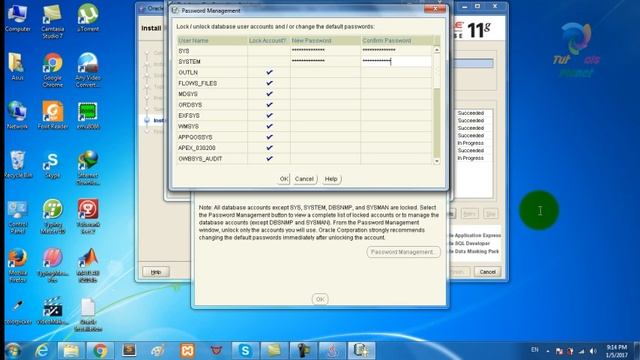Open the TypingMaster Pro pink icon

[x=53, y=265]
